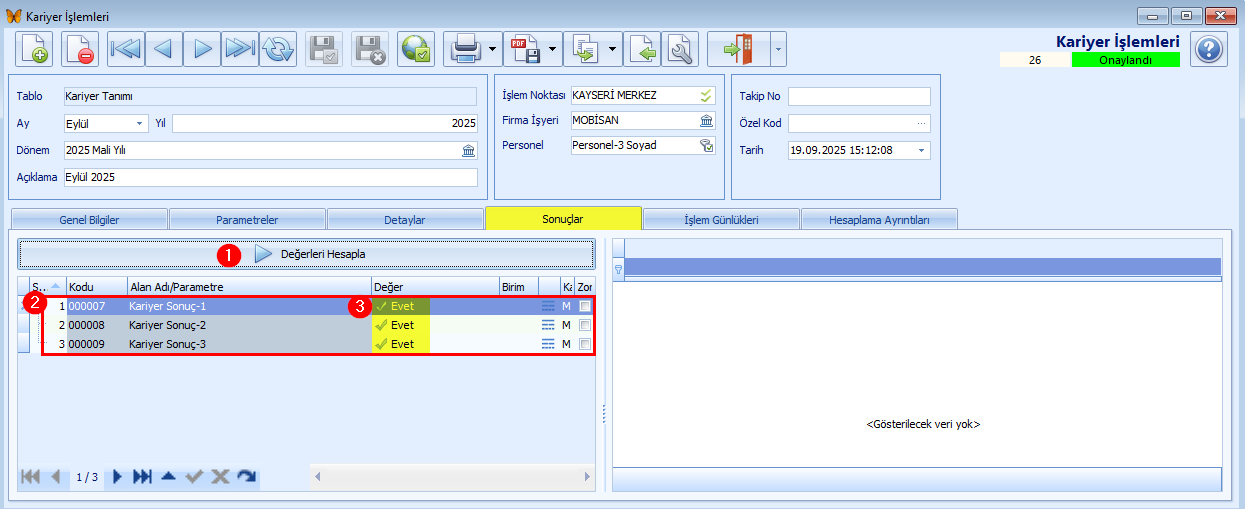The height and width of the screenshot is (509, 1245).
Task: Open the dropdown next to exit door
Action: click(778, 49)
